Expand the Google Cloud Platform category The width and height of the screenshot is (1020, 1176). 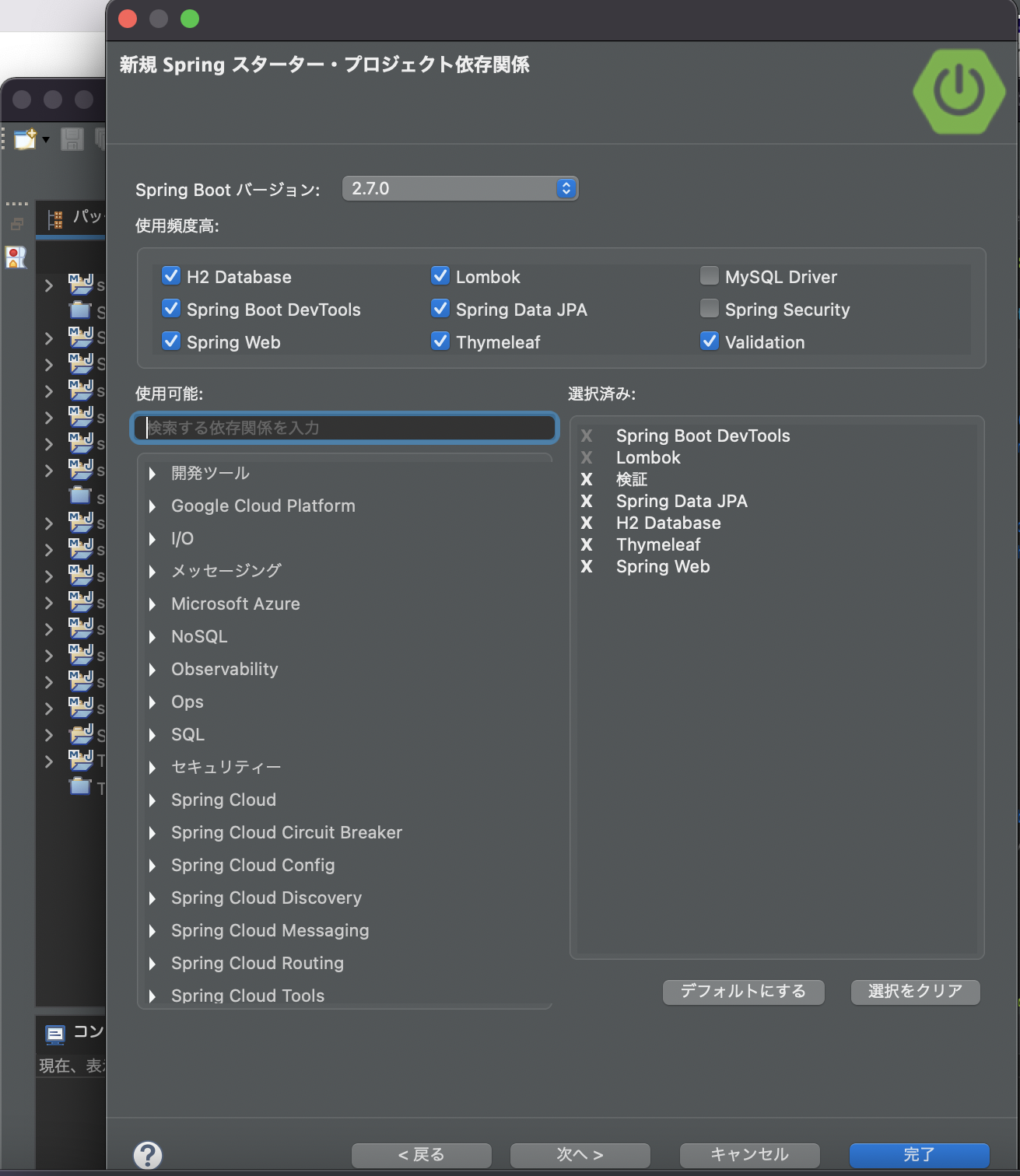point(152,506)
